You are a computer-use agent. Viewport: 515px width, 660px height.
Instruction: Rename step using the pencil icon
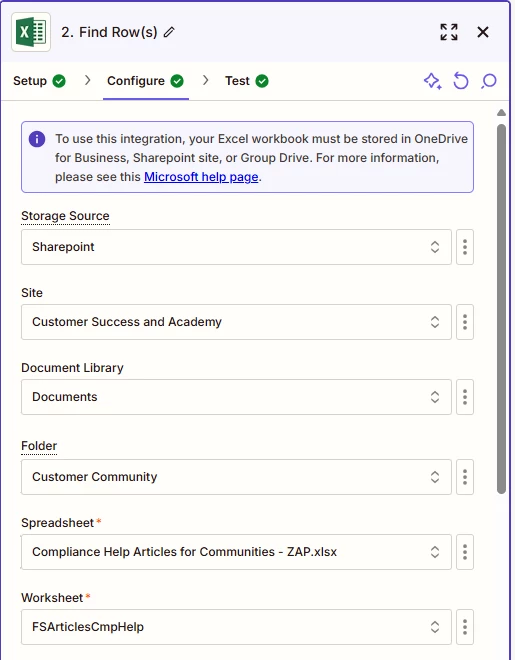pyautogui.click(x=169, y=32)
